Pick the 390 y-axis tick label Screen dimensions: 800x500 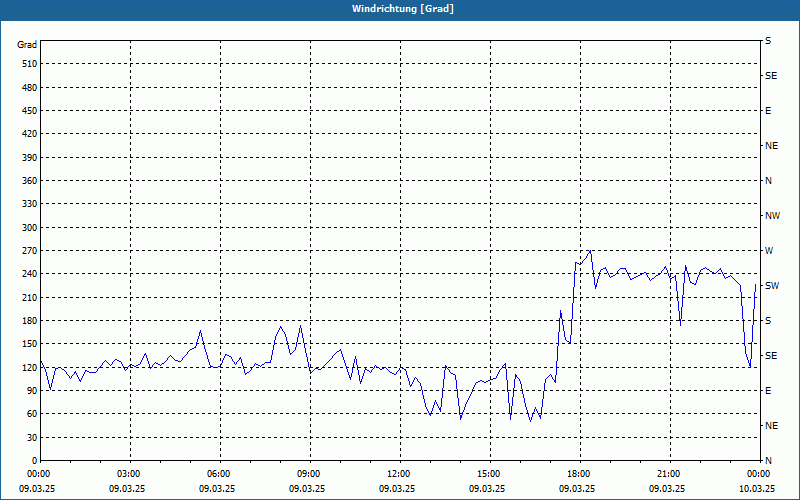click(30, 158)
